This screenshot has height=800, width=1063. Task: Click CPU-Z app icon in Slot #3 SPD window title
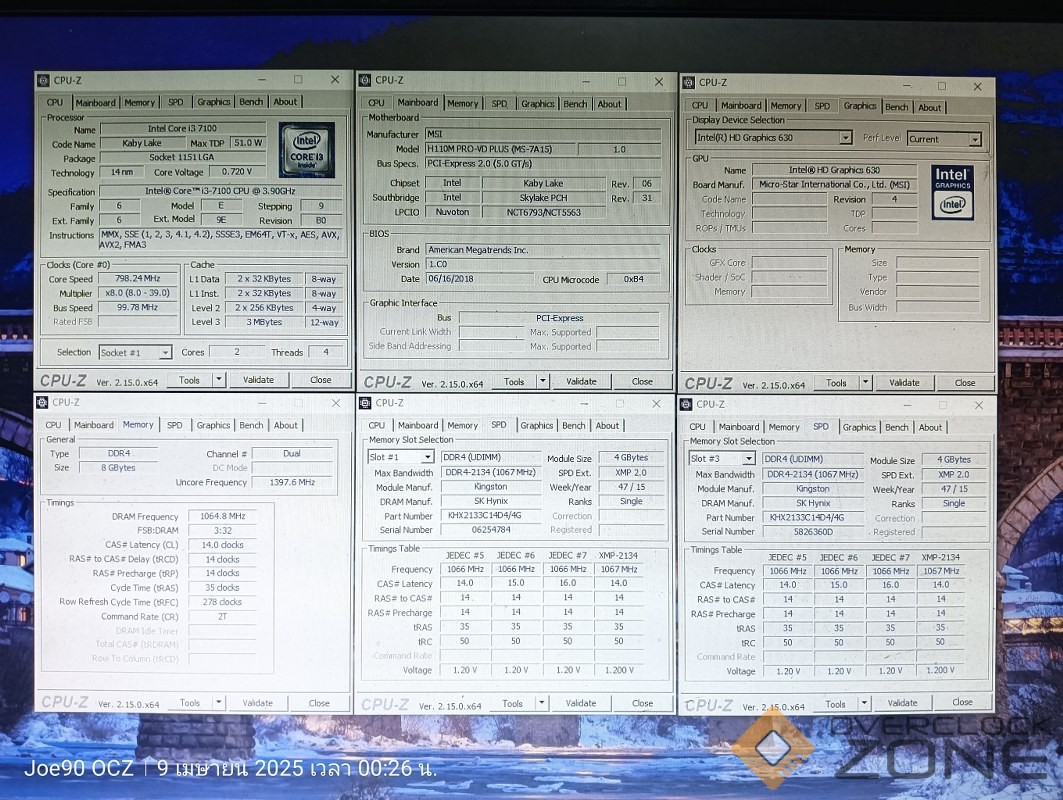[x=687, y=404]
